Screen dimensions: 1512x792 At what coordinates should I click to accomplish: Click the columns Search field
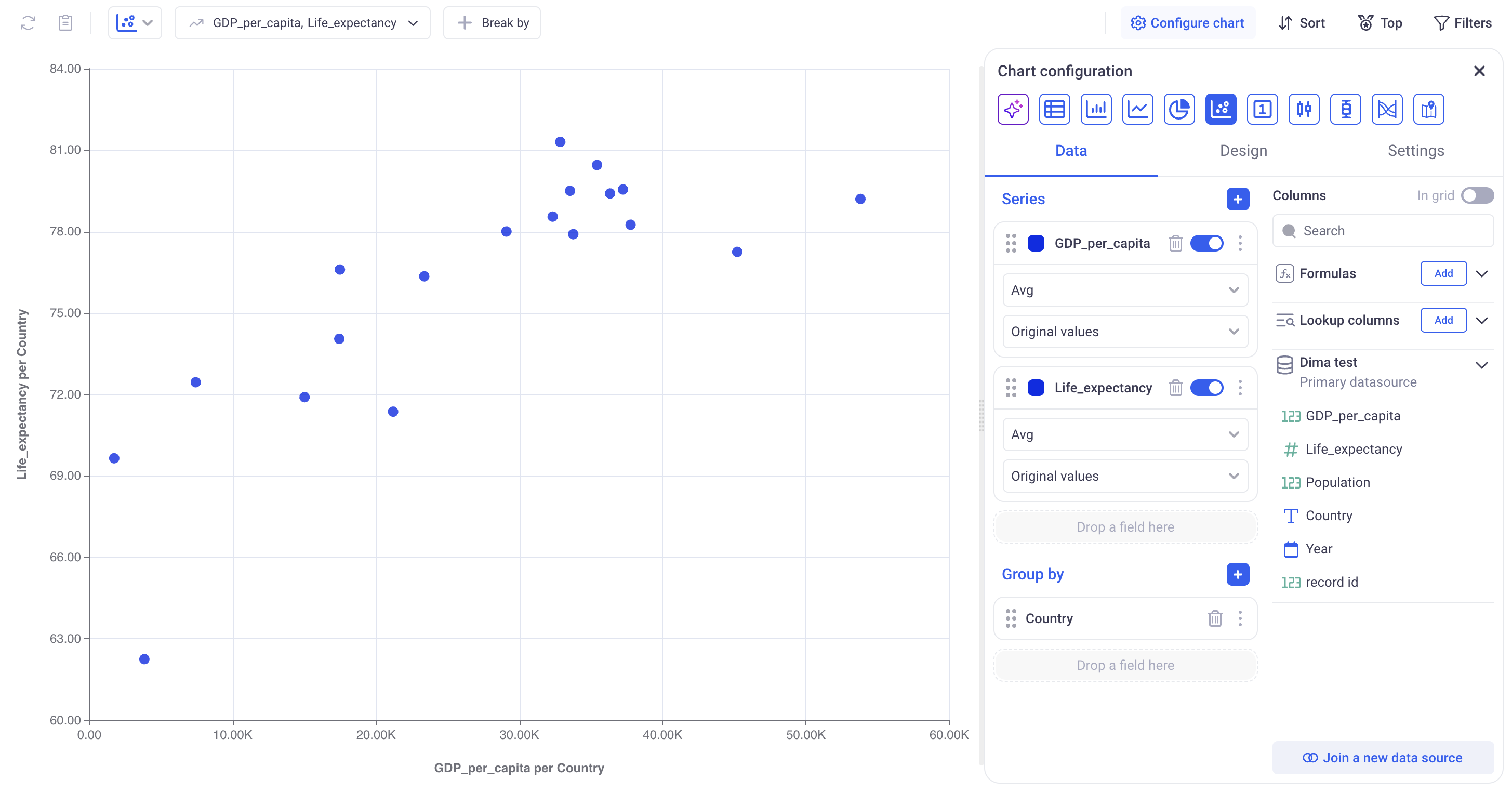click(x=1382, y=231)
